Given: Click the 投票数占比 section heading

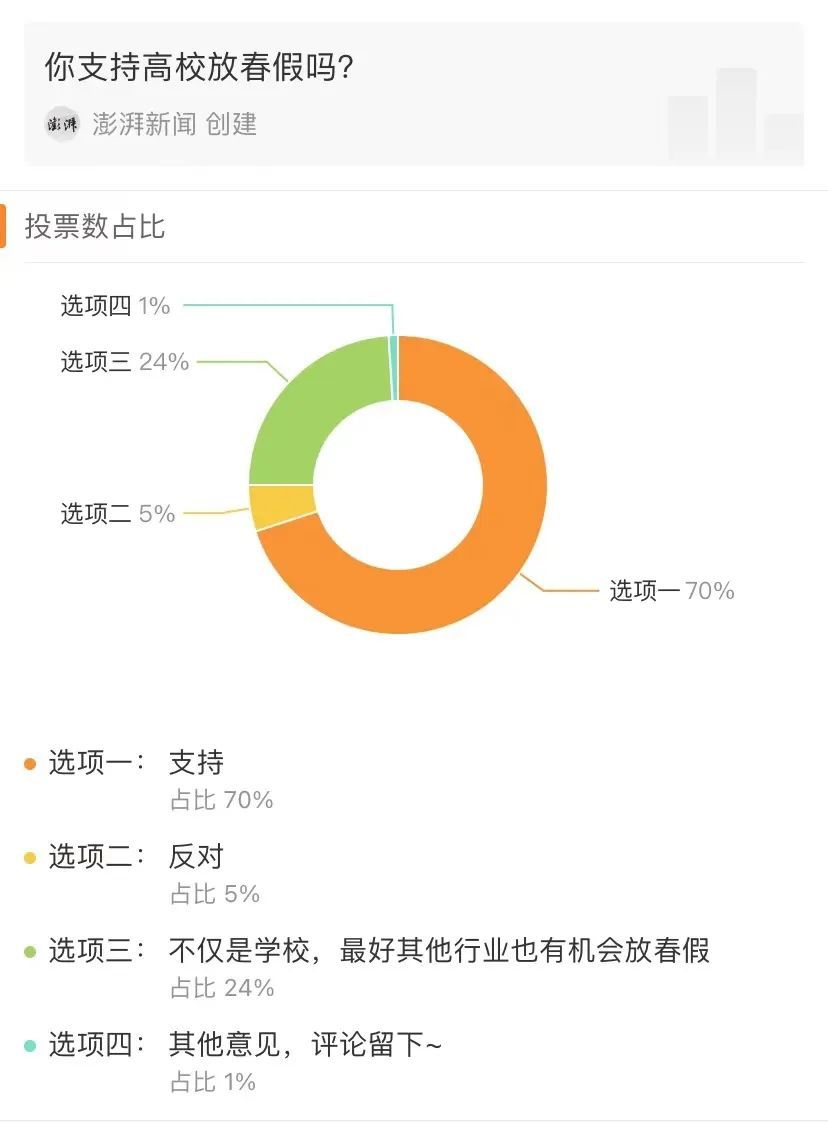Looking at the screenshot, I should [x=95, y=227].
